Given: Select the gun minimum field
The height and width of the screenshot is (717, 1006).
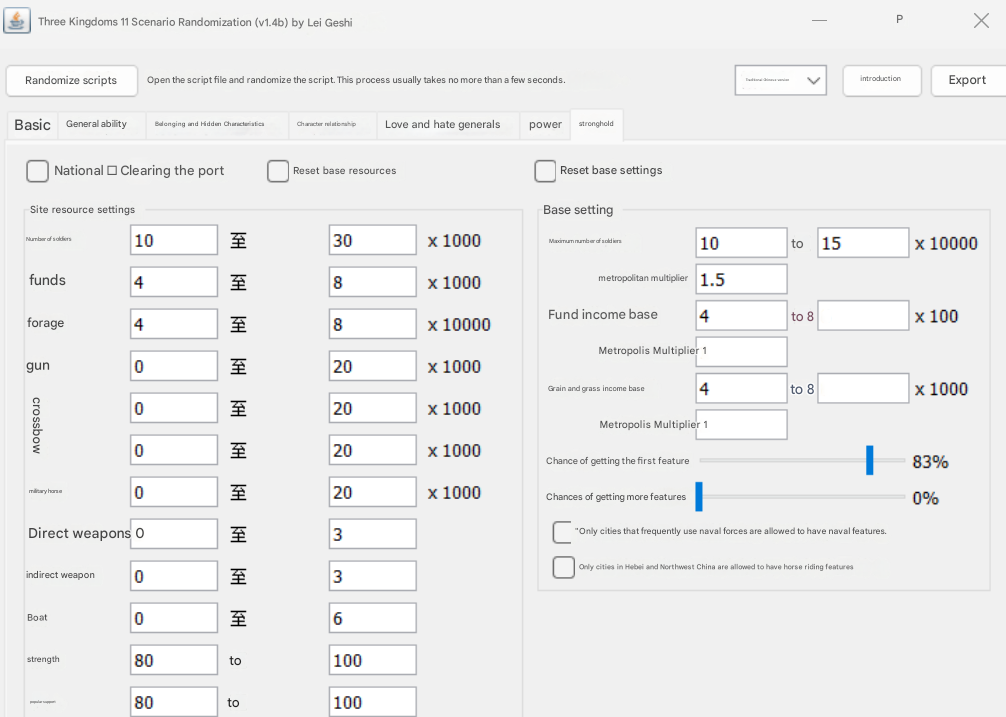Looking at the screenshot, I should tap(174, 366).
